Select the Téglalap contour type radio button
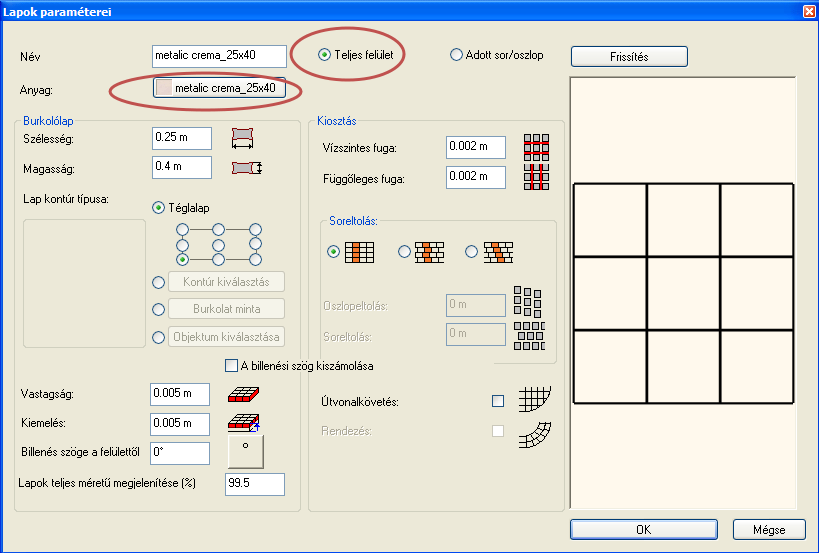The width and height of the screenshot is (819, 553). [158, 208]
